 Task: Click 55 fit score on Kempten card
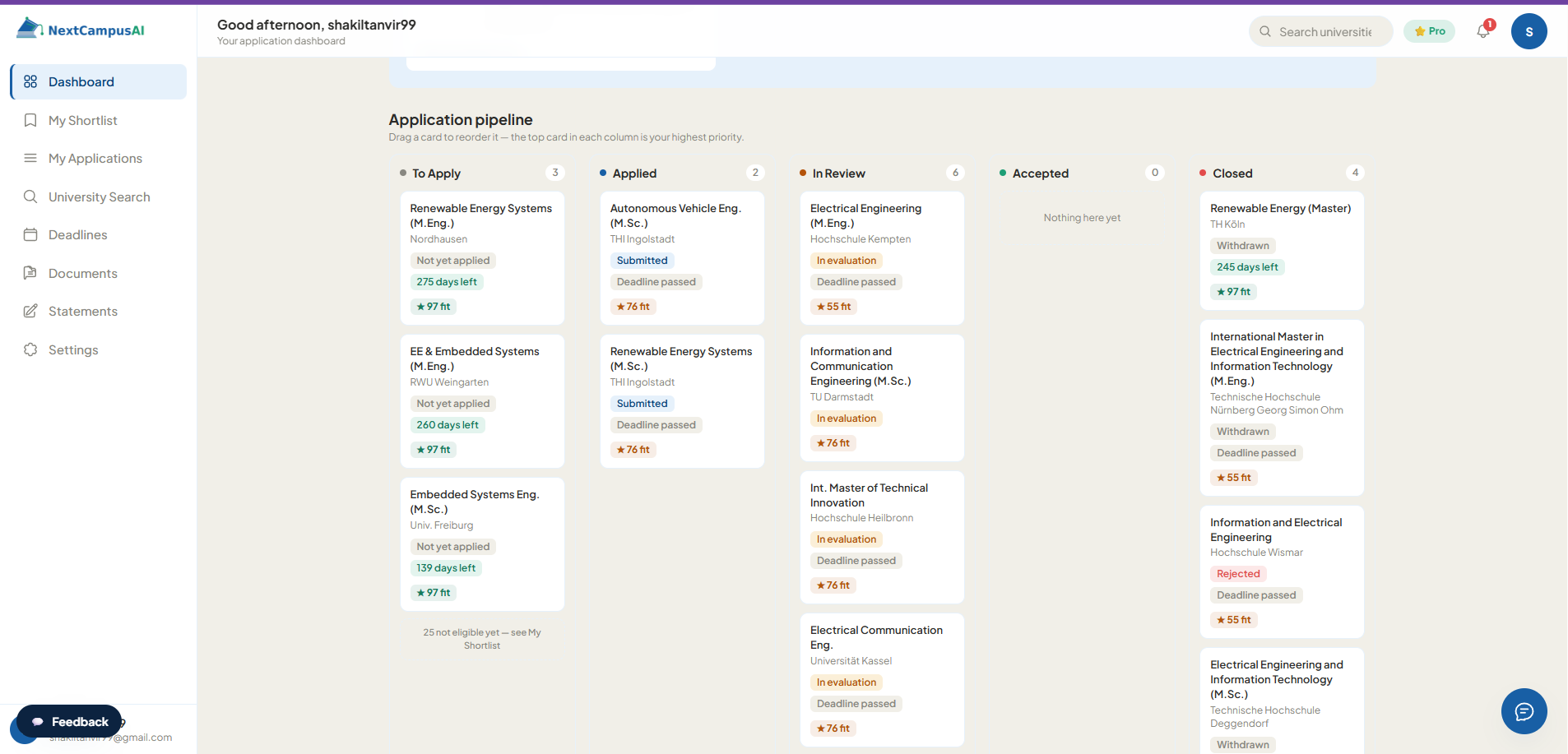(x=833, y=307)
